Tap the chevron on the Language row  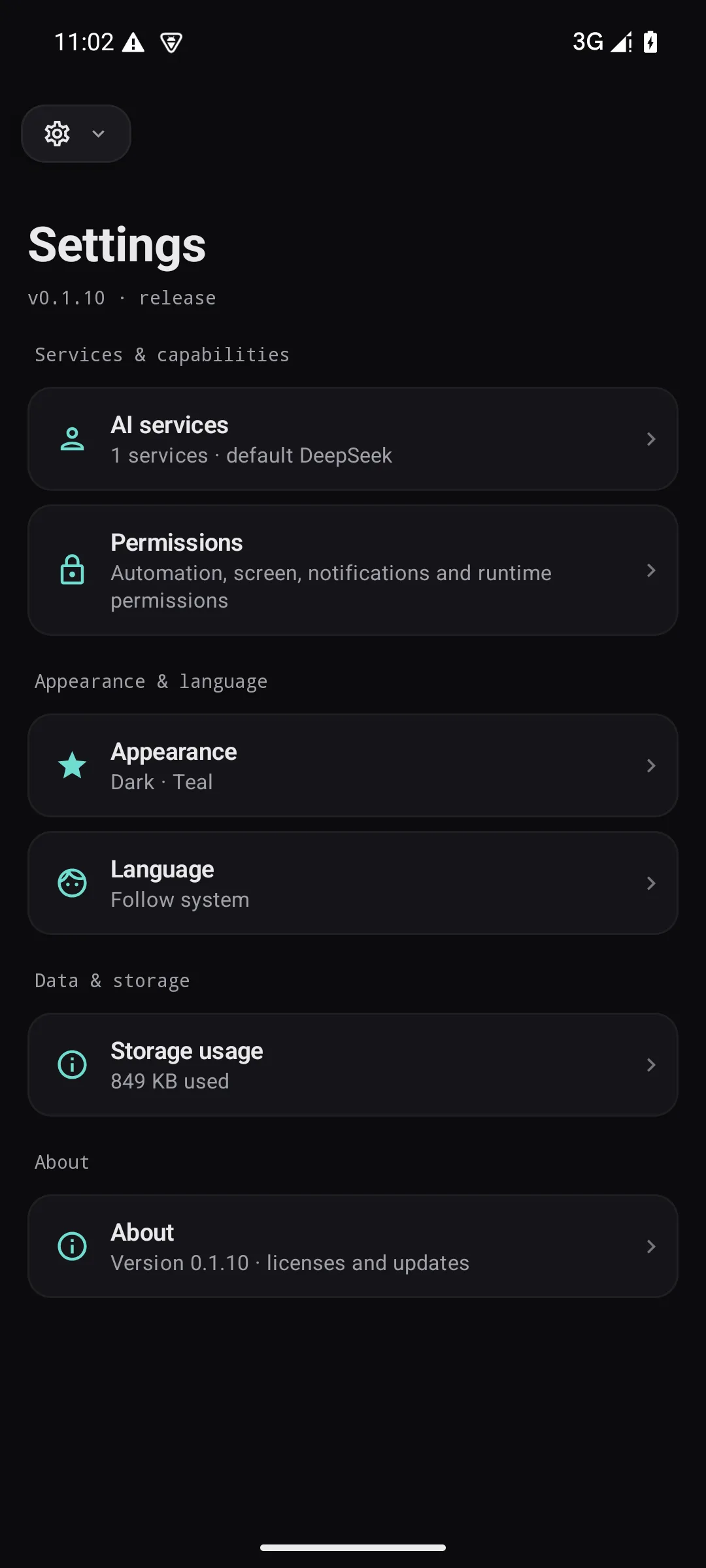(x=650, y=883)
